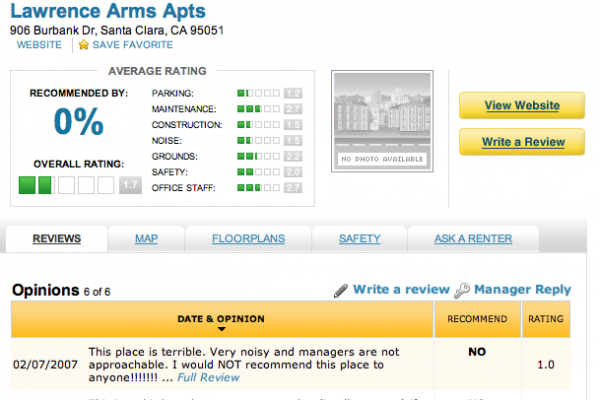Select the SAFETY tab

pos(359,239)
